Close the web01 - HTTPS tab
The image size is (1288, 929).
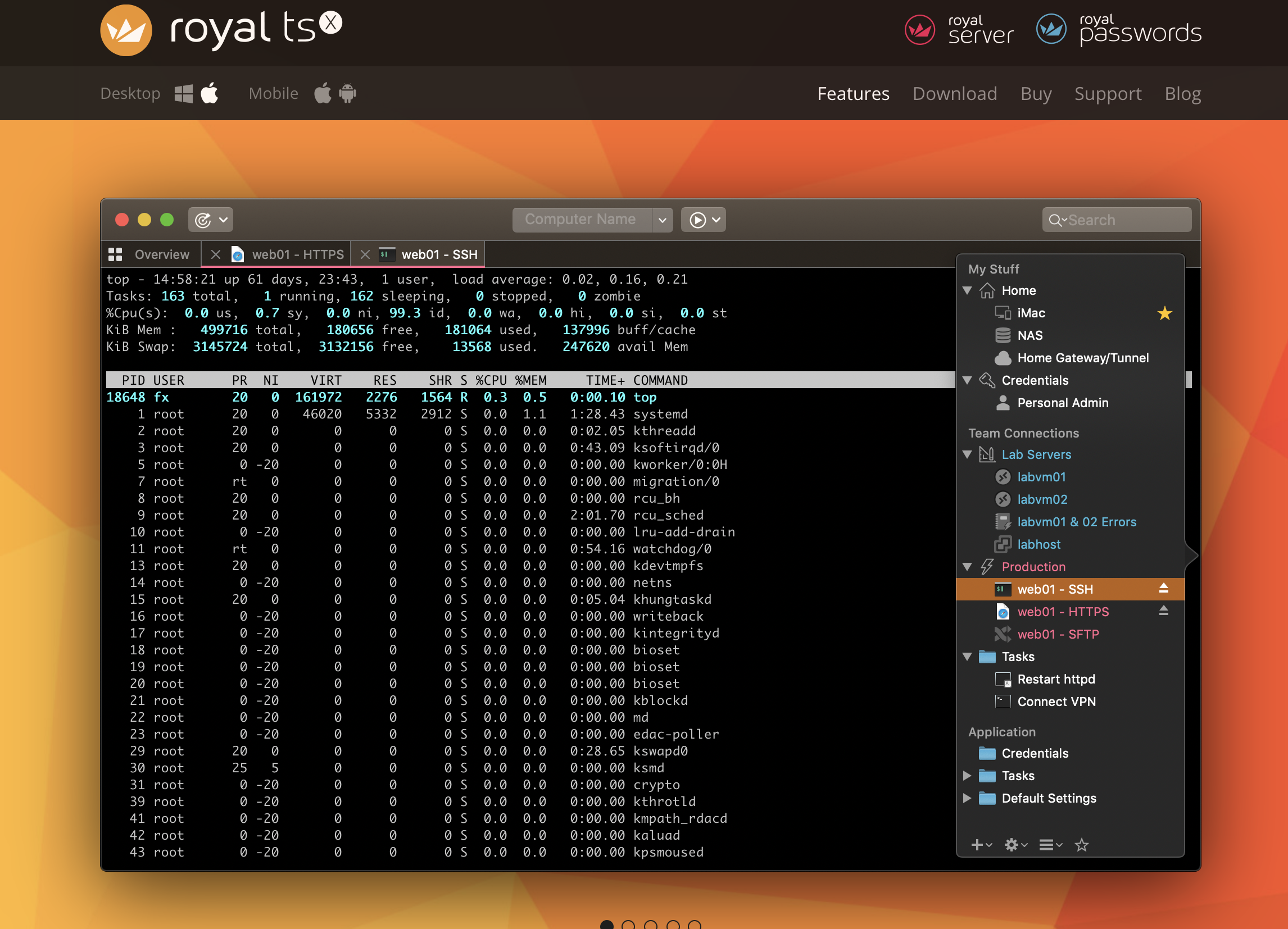215,254
